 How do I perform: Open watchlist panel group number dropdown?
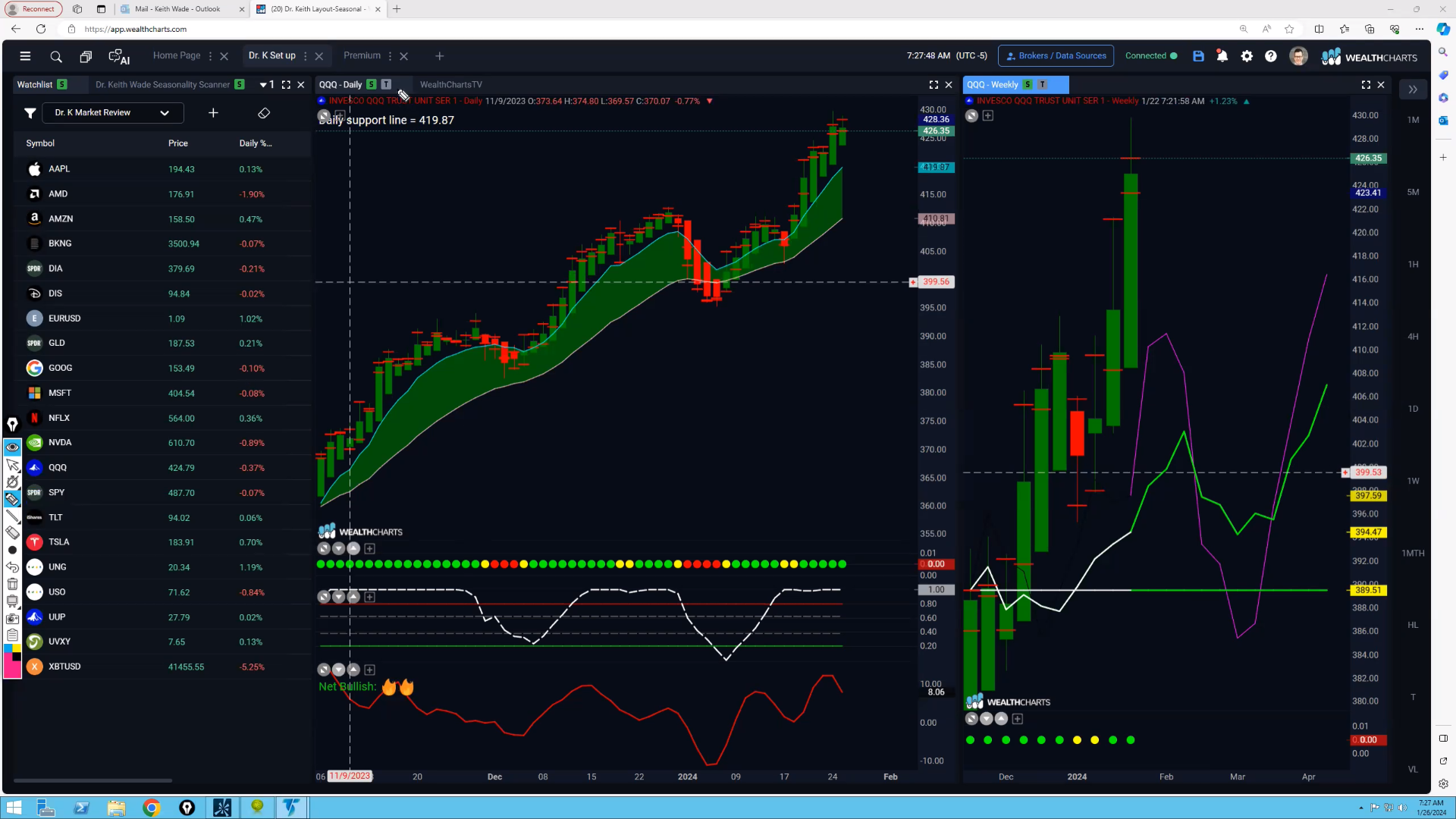[x=267, y=85]
